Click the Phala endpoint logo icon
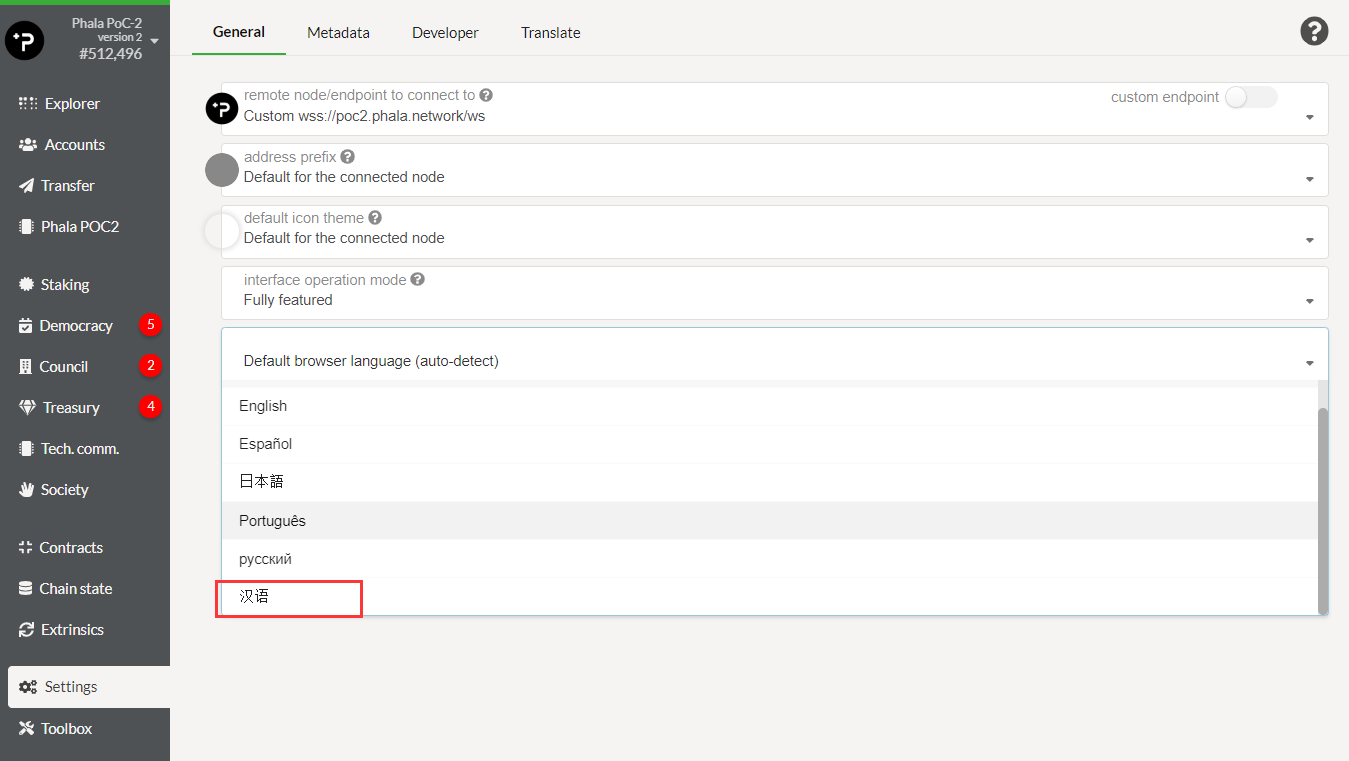 [222, 108]
